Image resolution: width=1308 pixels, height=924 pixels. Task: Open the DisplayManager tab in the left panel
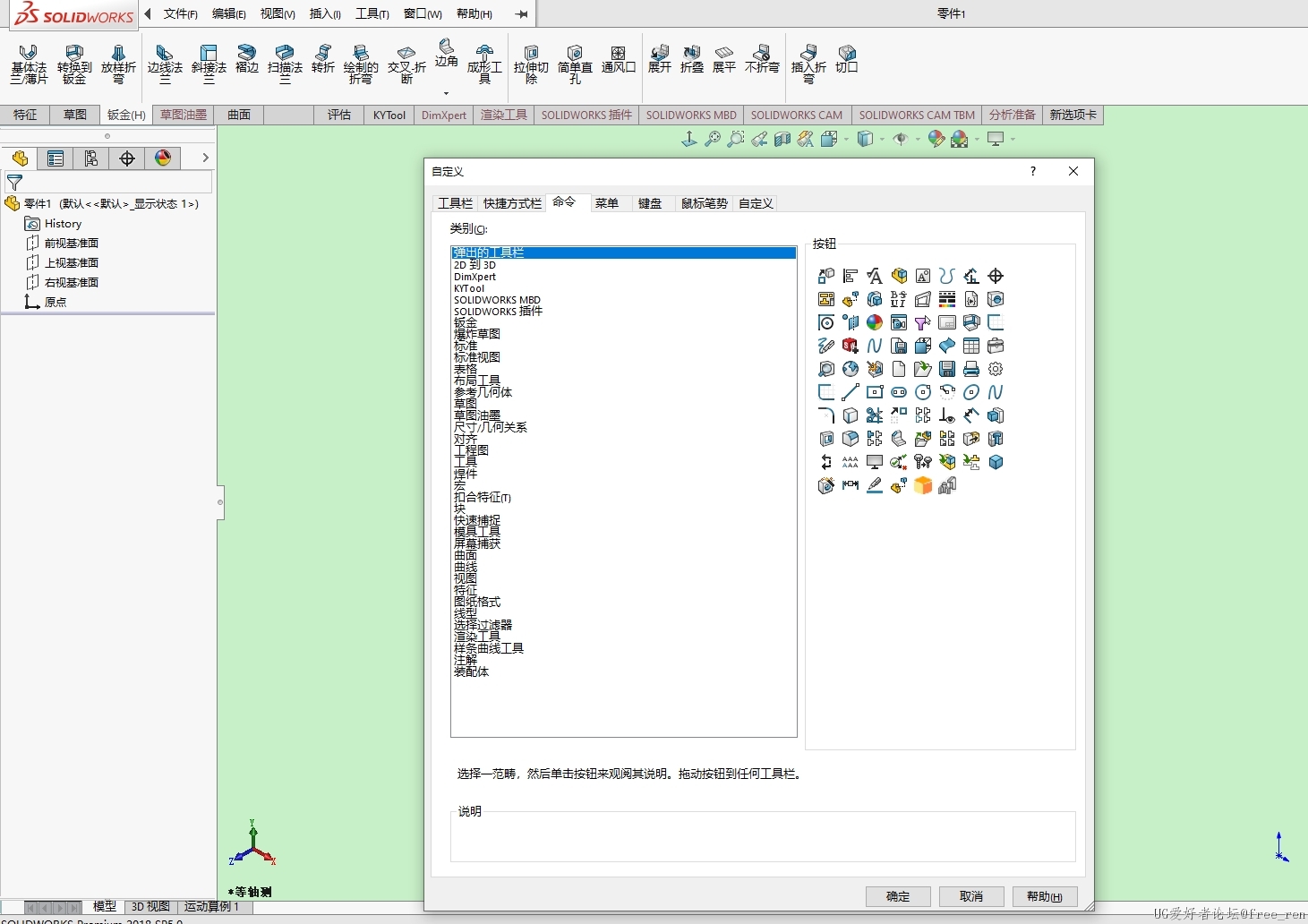[x=163, y=158]
